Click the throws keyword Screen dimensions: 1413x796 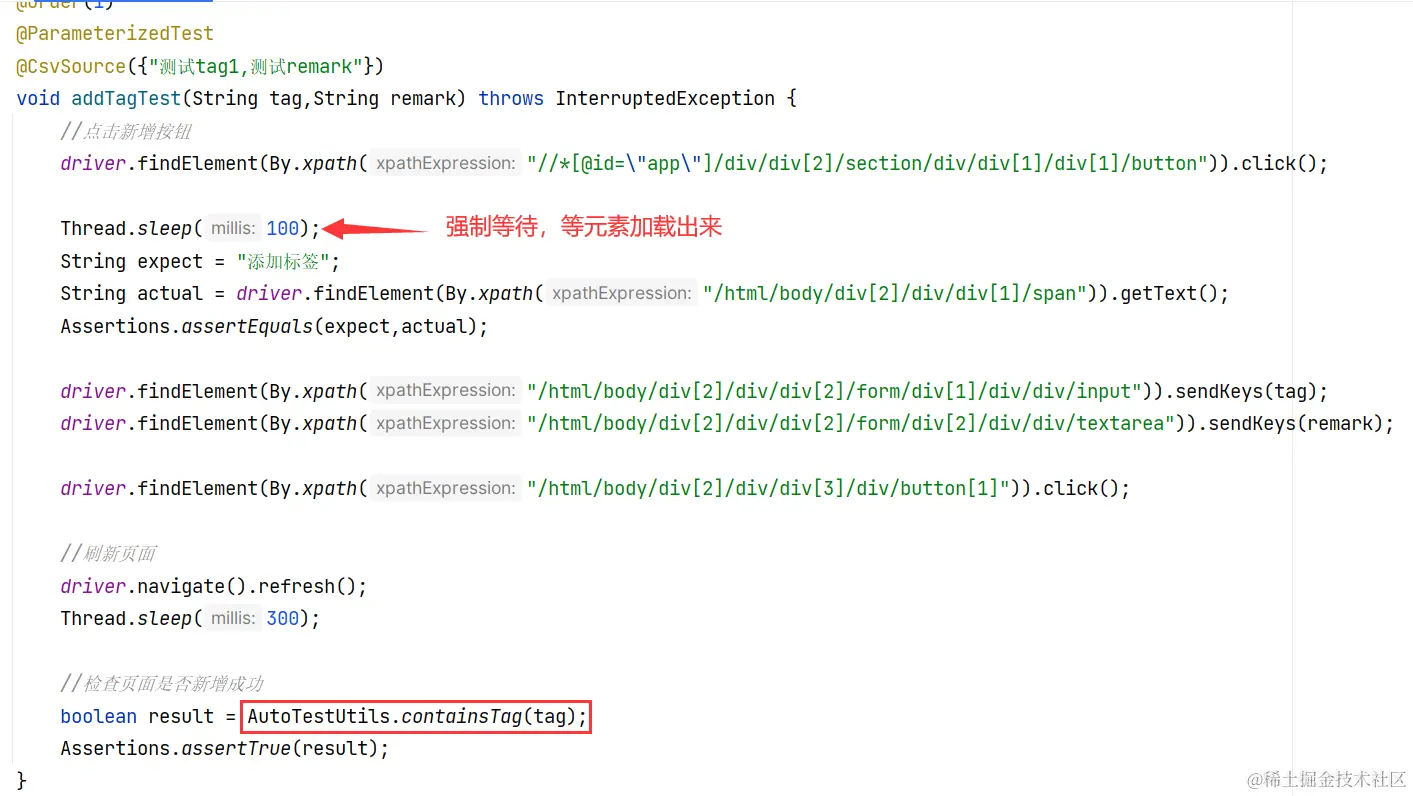point(511,98)
